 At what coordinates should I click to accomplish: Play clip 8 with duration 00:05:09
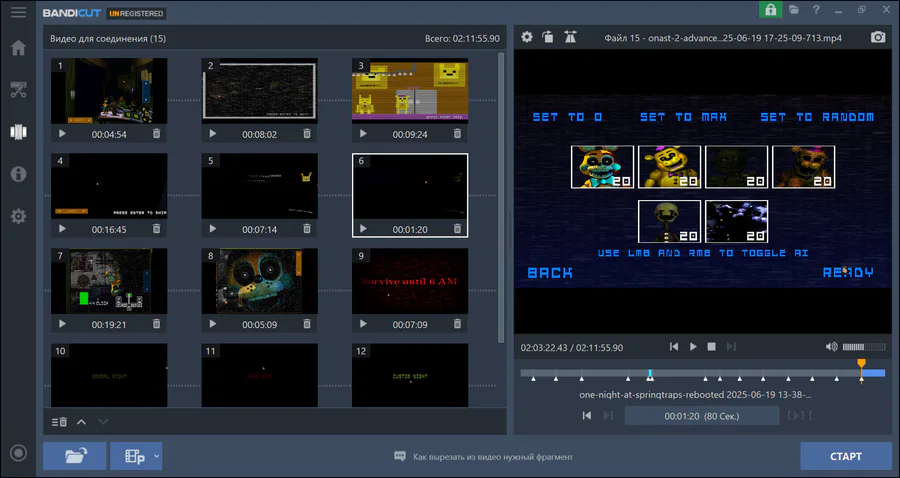point(213,324)
